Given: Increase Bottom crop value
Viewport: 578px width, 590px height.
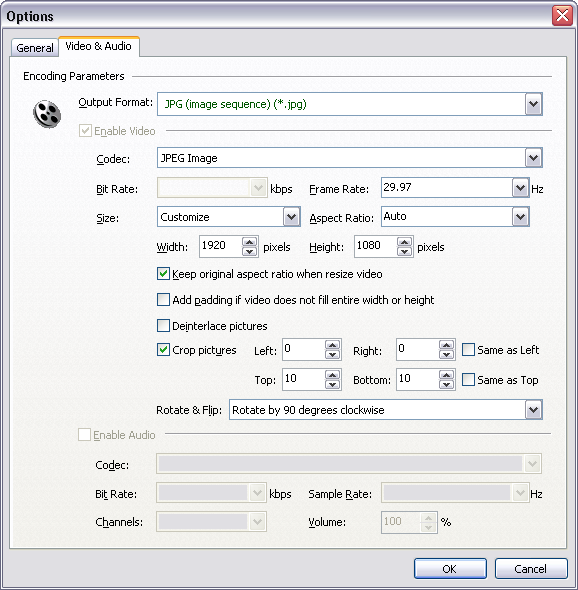Looking at the screenshot, I should pyautogui.click(x=446, y=375).
